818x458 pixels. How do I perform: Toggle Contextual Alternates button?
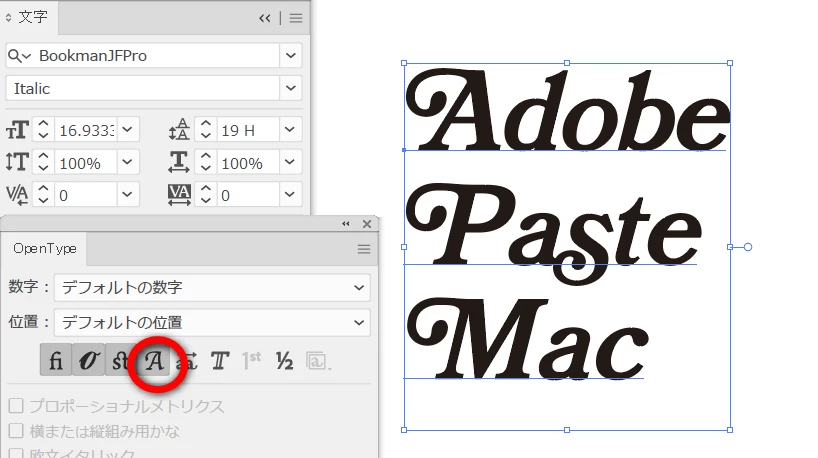coord(88,360)
